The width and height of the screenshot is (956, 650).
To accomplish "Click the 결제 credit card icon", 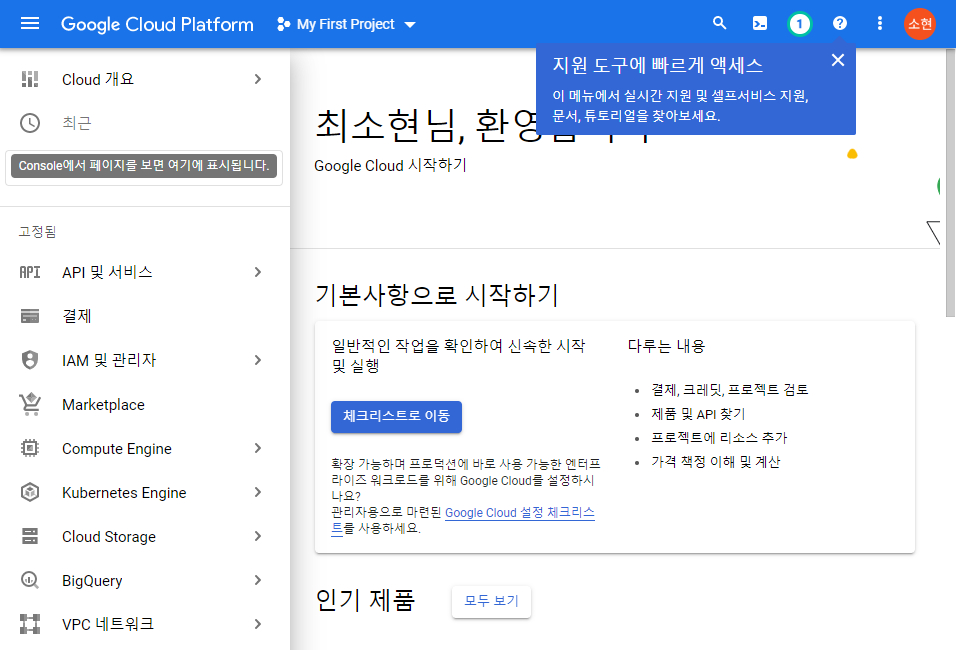I will [30, 316].
